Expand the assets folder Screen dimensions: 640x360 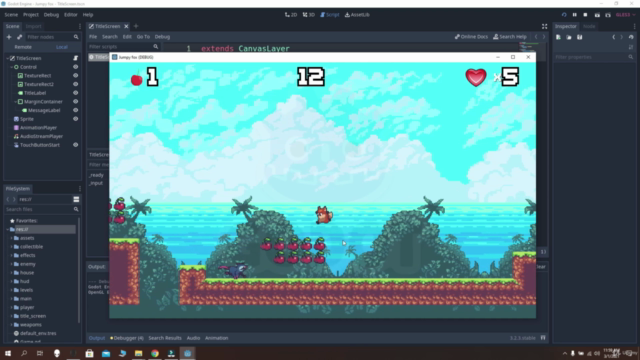11,238
